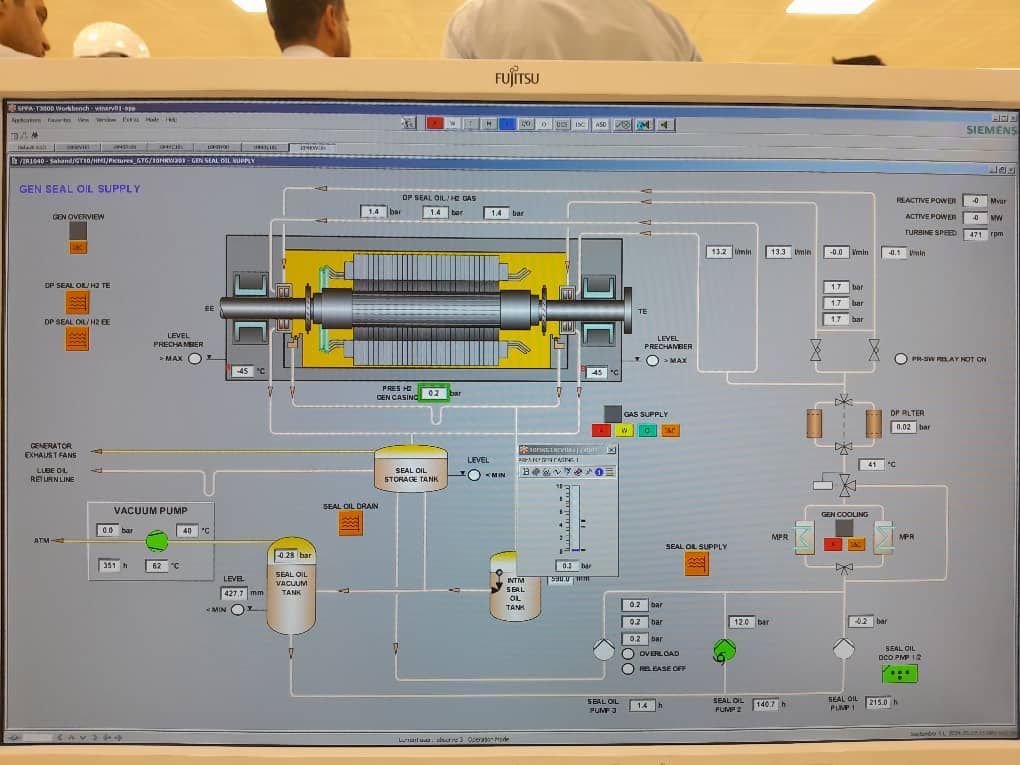Close the PRES H2 GEN CASING faceplate

[611, 450]
